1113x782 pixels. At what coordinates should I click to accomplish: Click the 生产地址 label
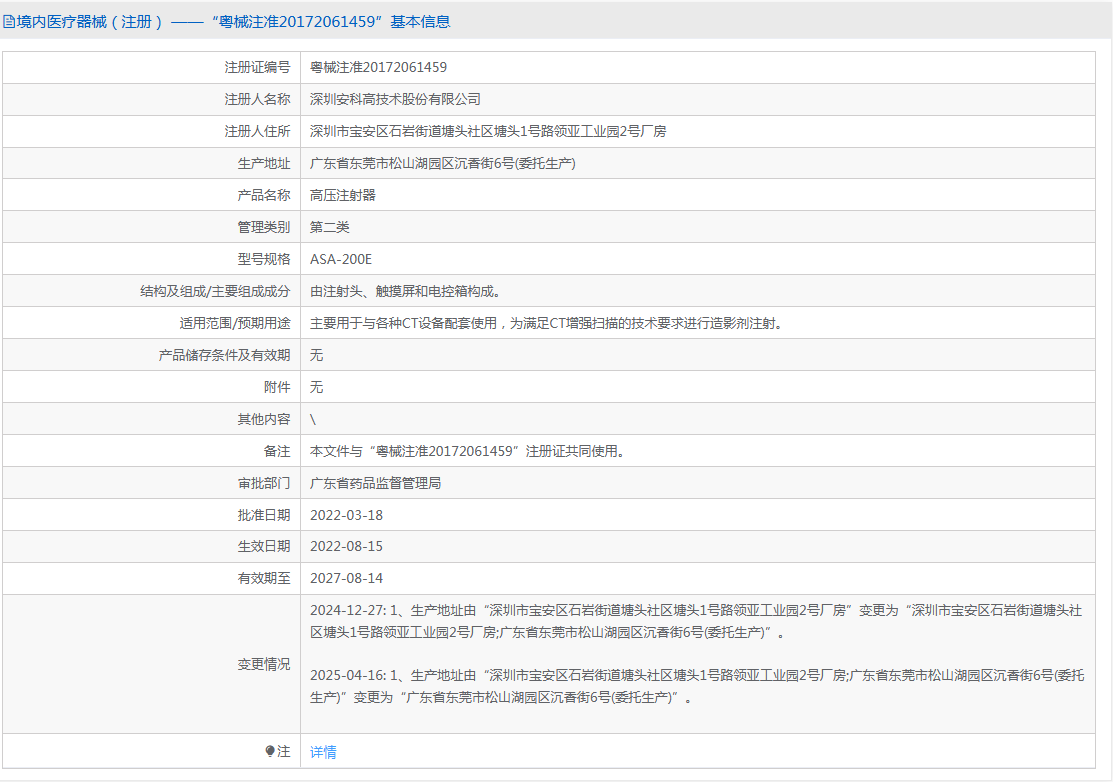(264, 163)
